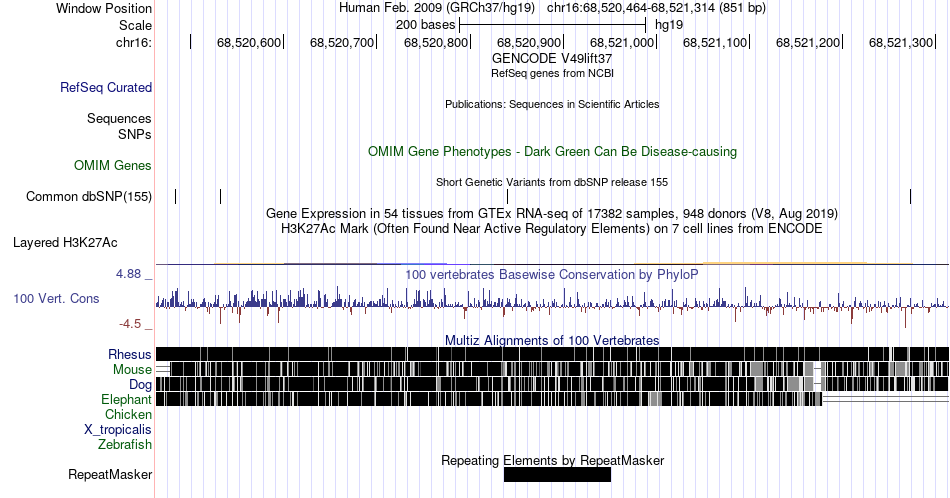Click the H3K27Ac Mark ENCODE track title
This screenshot has width=950, height=498.
(552, 228)
